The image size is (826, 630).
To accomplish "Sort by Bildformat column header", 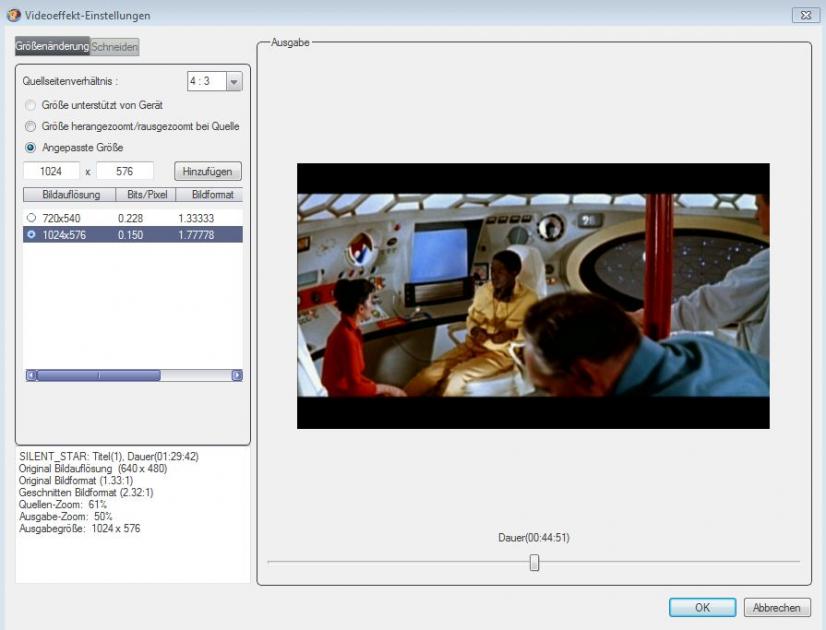I will 210,194.
